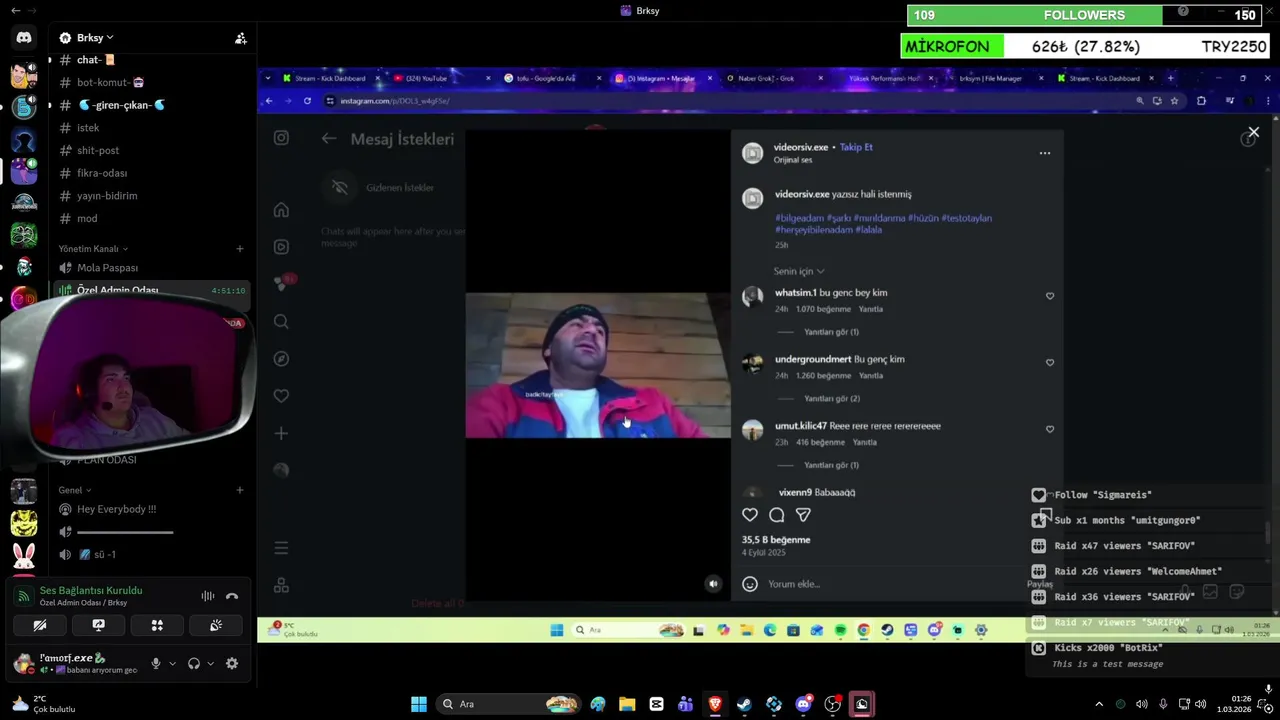Switch to first Stream - Kick Dashboard tab
Screen dimensions: 1280x720
point(330,78)
